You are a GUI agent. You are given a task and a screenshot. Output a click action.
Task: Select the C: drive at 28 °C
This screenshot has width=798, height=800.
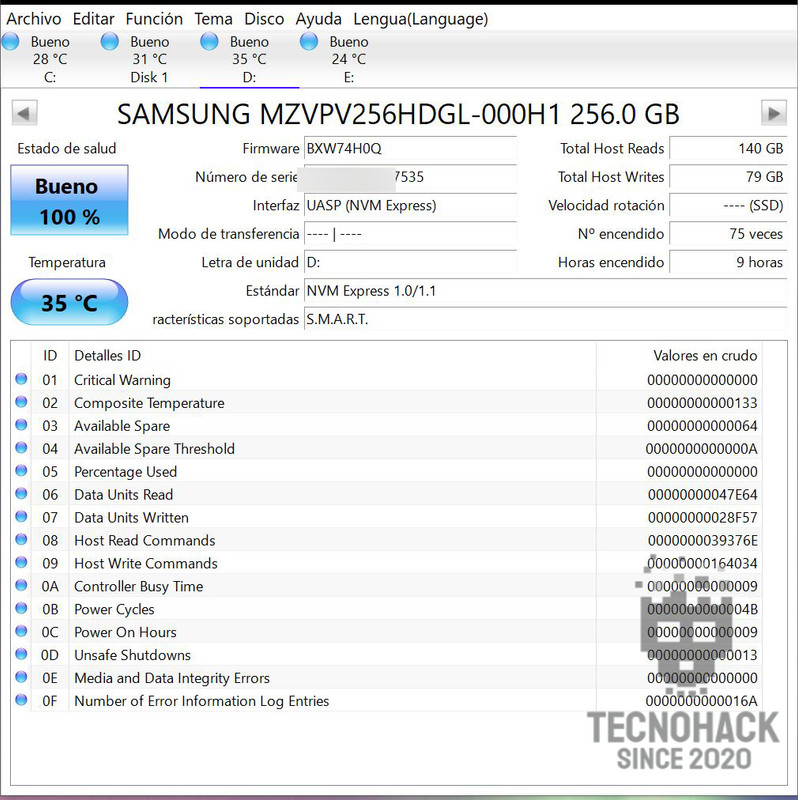50,59
